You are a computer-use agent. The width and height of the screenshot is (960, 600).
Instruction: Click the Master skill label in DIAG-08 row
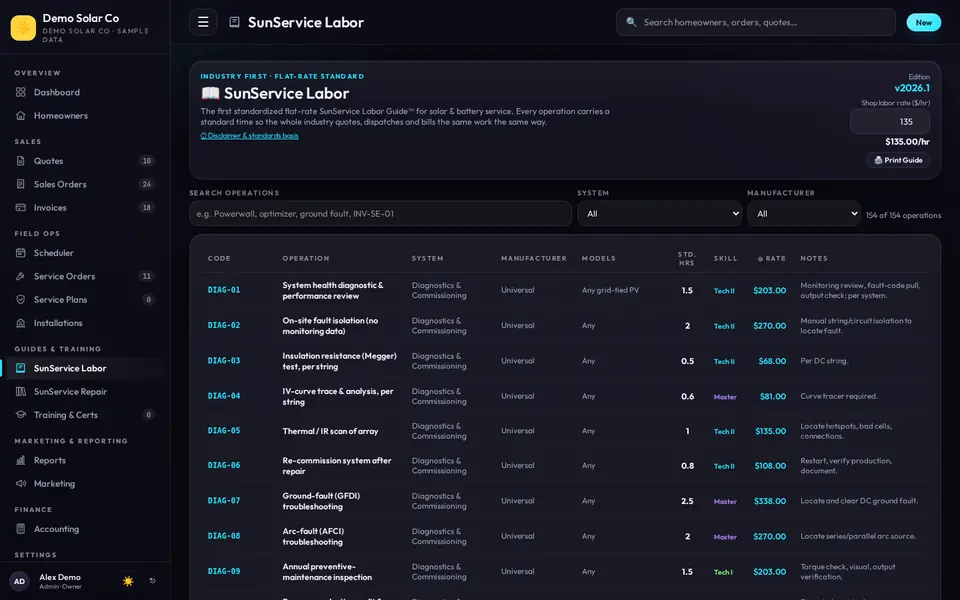[x=725, y=537]
